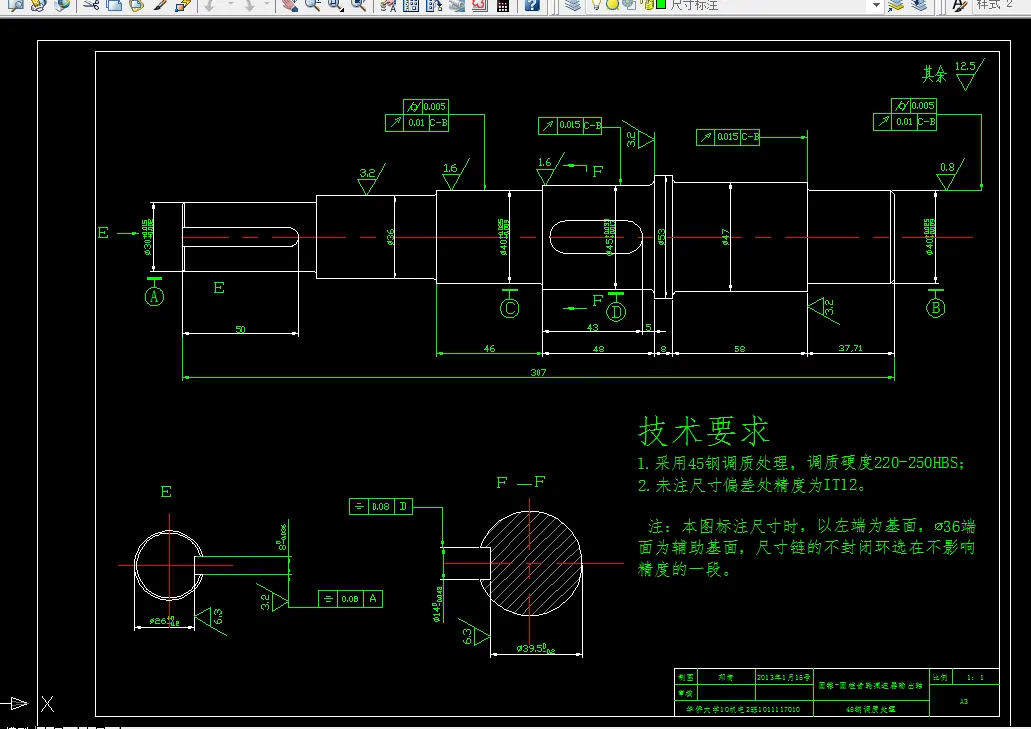Click the green layer color swatch

pyautogui.click(x=661, y=4)
